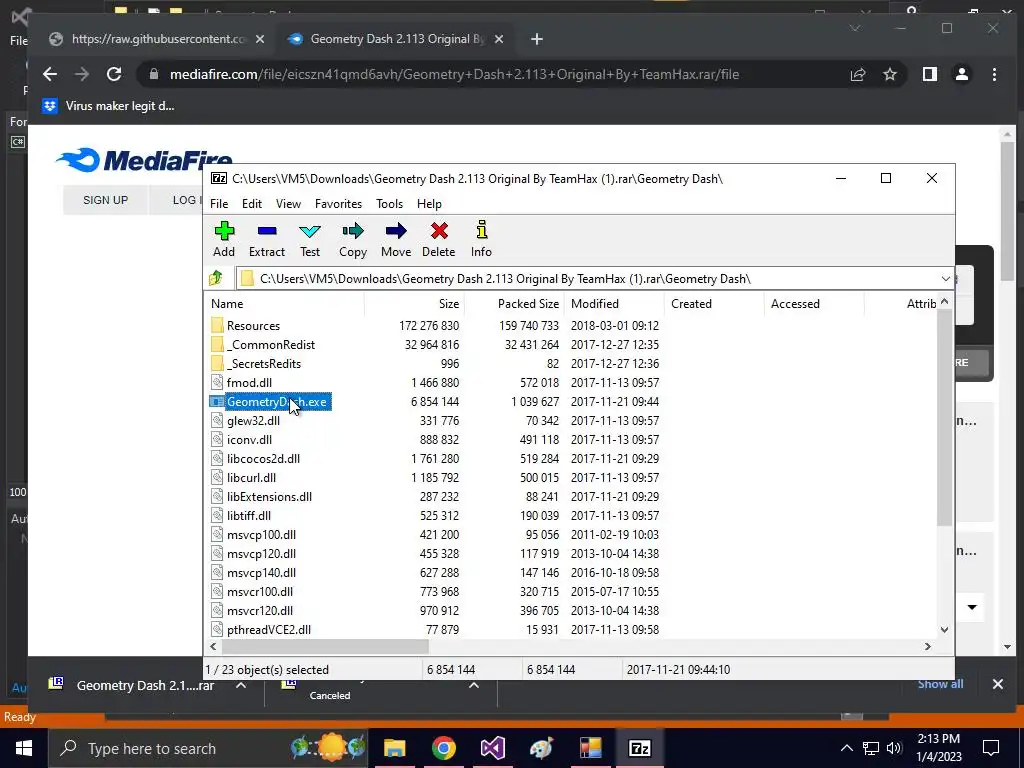
Task: Open File Explorer from taskbar
Action: click(394, 748)
